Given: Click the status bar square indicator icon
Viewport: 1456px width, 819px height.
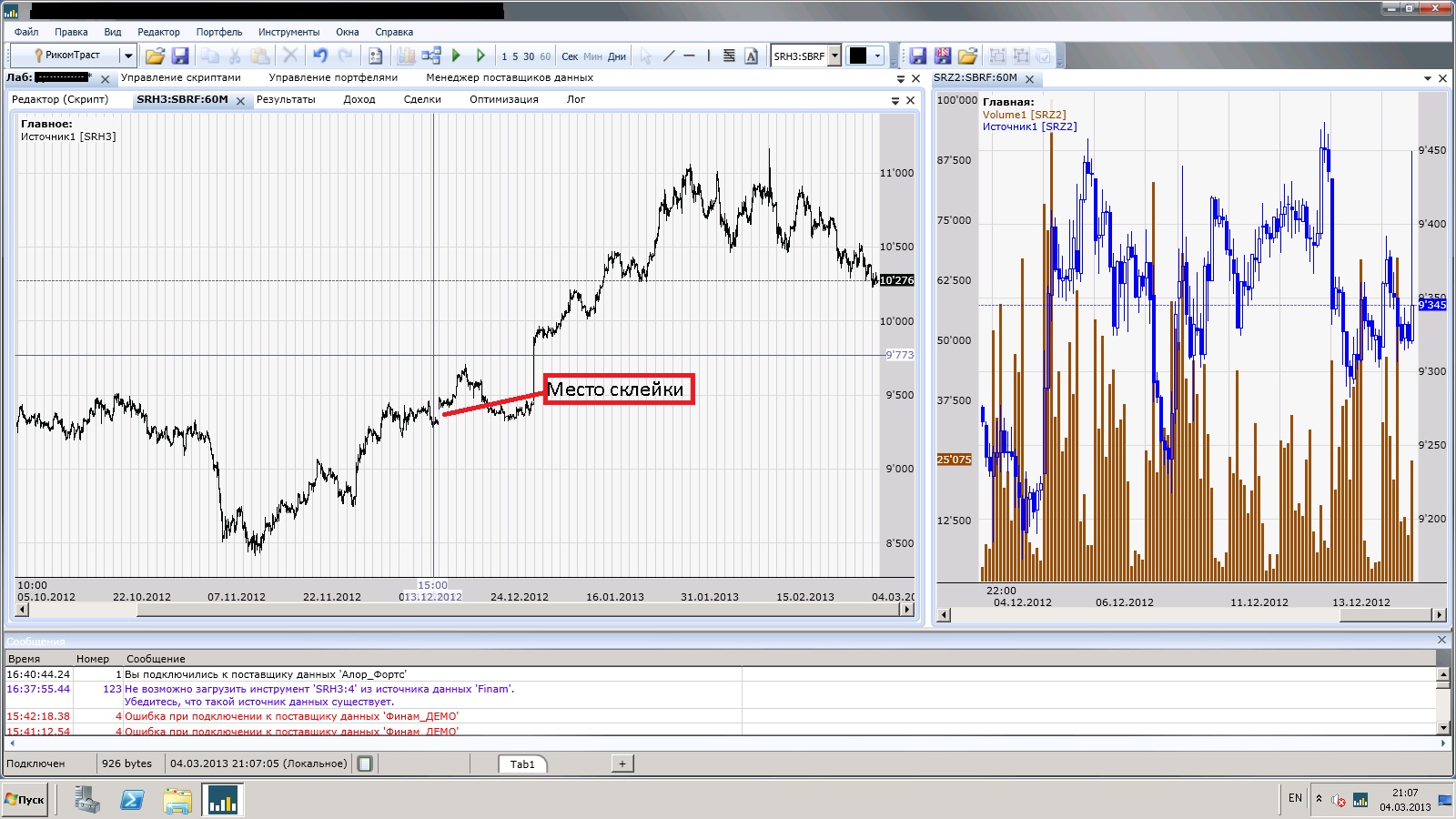Looking at the screenshot, I should pyautogui.click(x=365, y=764).
